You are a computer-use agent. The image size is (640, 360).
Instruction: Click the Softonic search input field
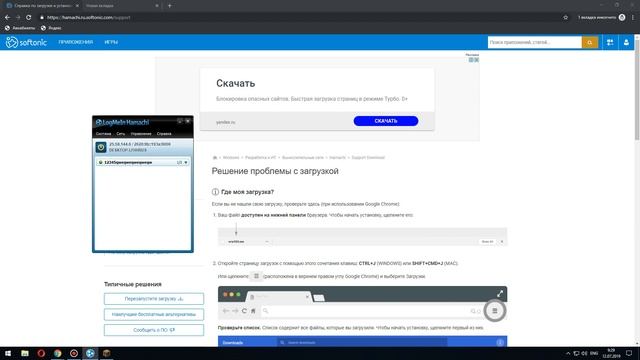pos(534,42)
